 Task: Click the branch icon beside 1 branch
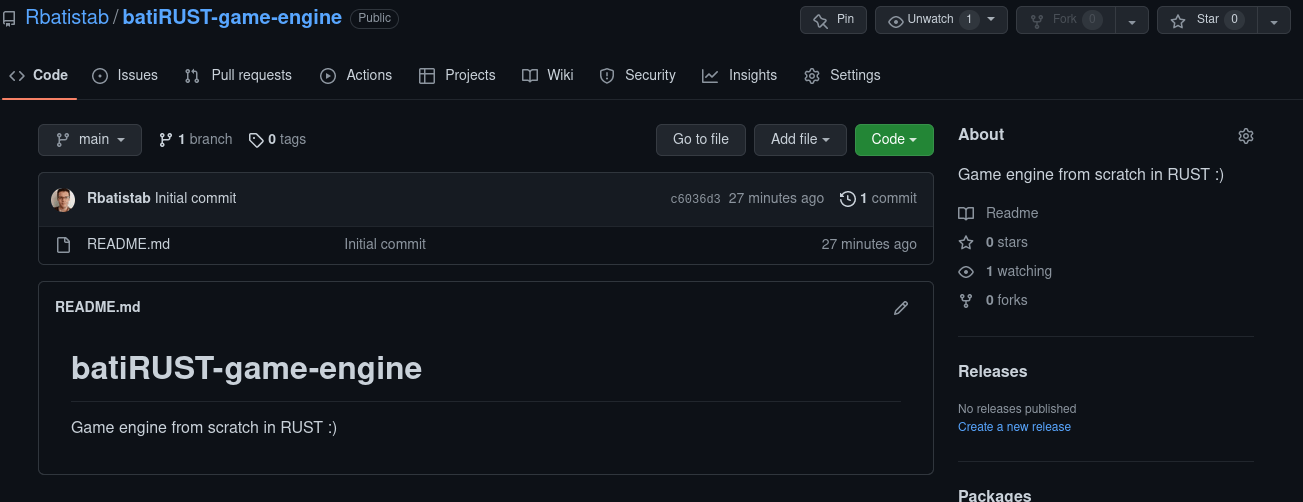pos(166,140)
